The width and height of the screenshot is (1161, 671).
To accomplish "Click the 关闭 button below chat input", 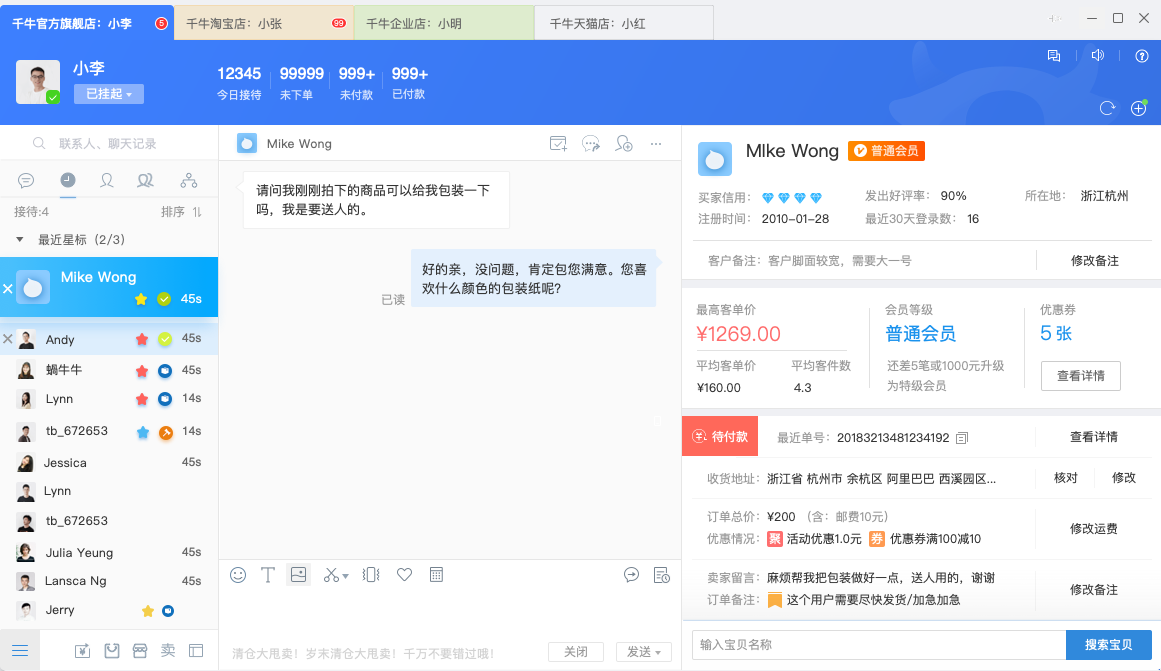I will [576, 652].
